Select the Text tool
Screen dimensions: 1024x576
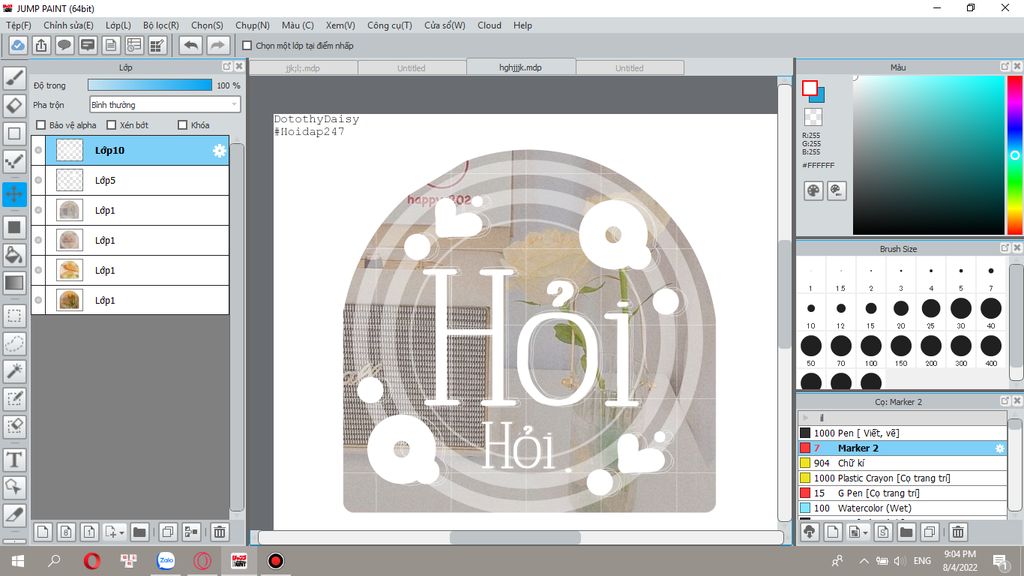(x=14, y=460)
